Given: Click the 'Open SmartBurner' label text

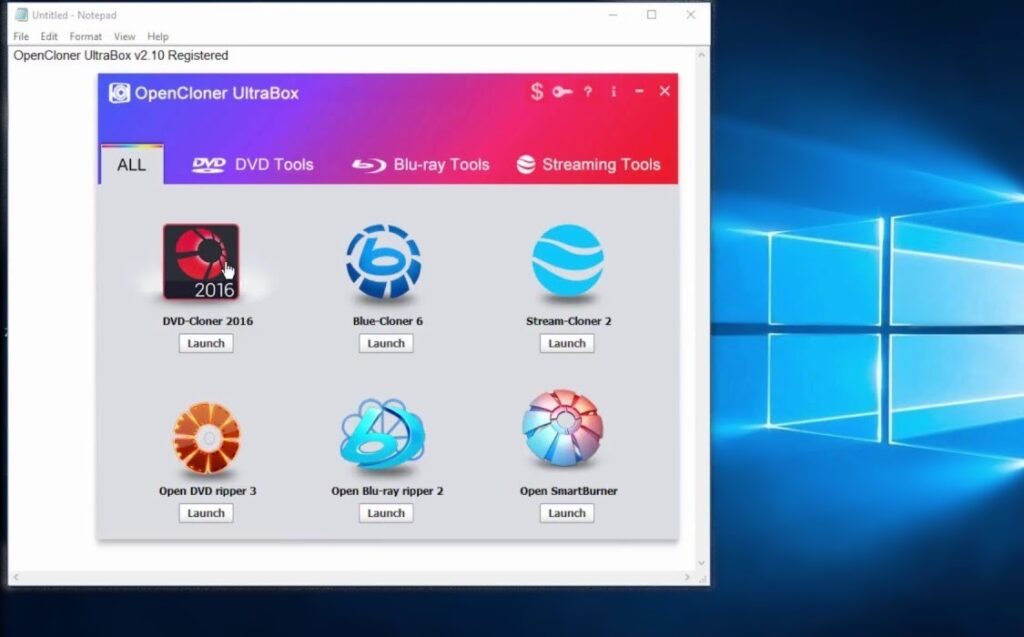Looking at the screenshot, I should click(568, 491).
